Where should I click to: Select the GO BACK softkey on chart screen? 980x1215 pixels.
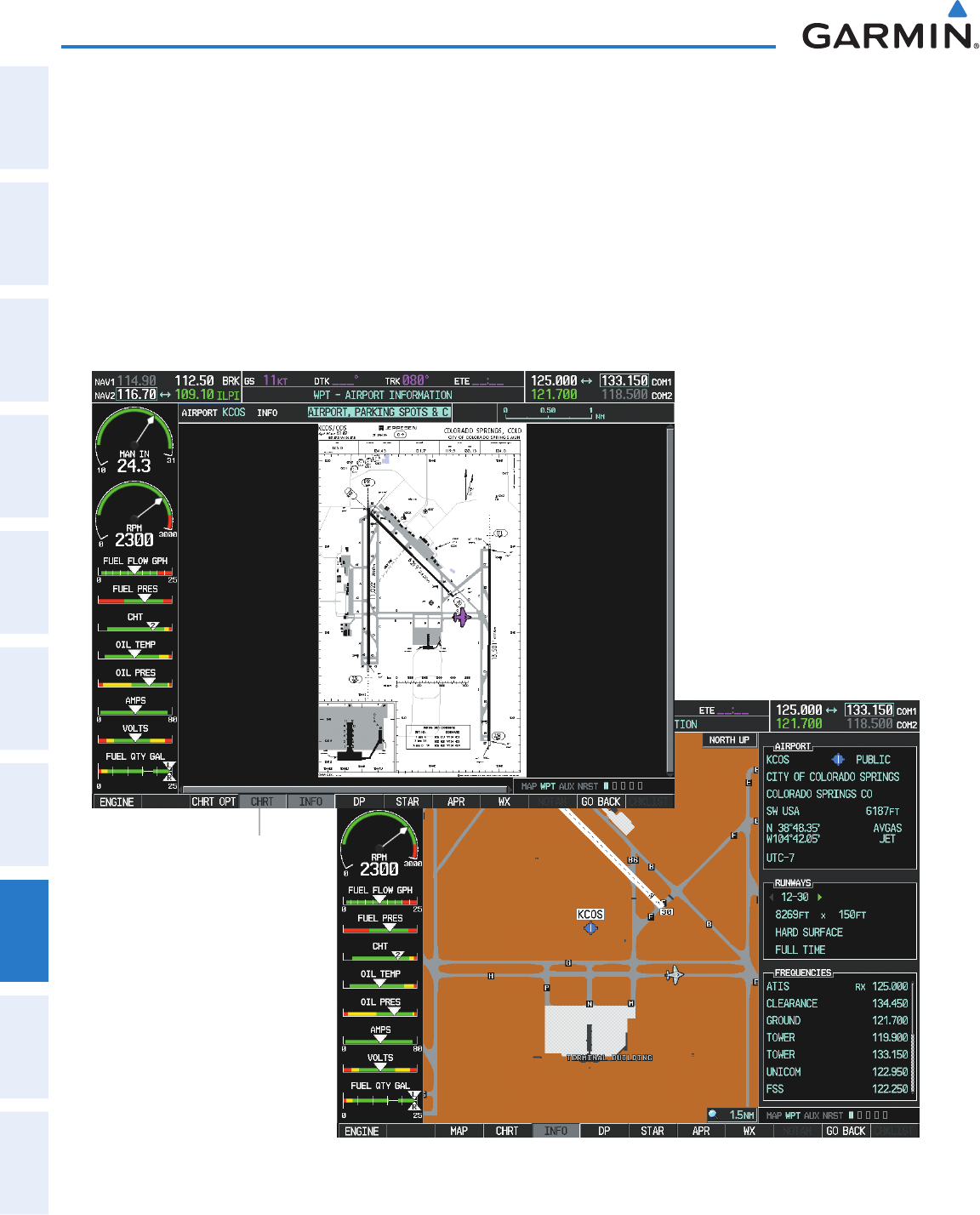pos(601,802)
